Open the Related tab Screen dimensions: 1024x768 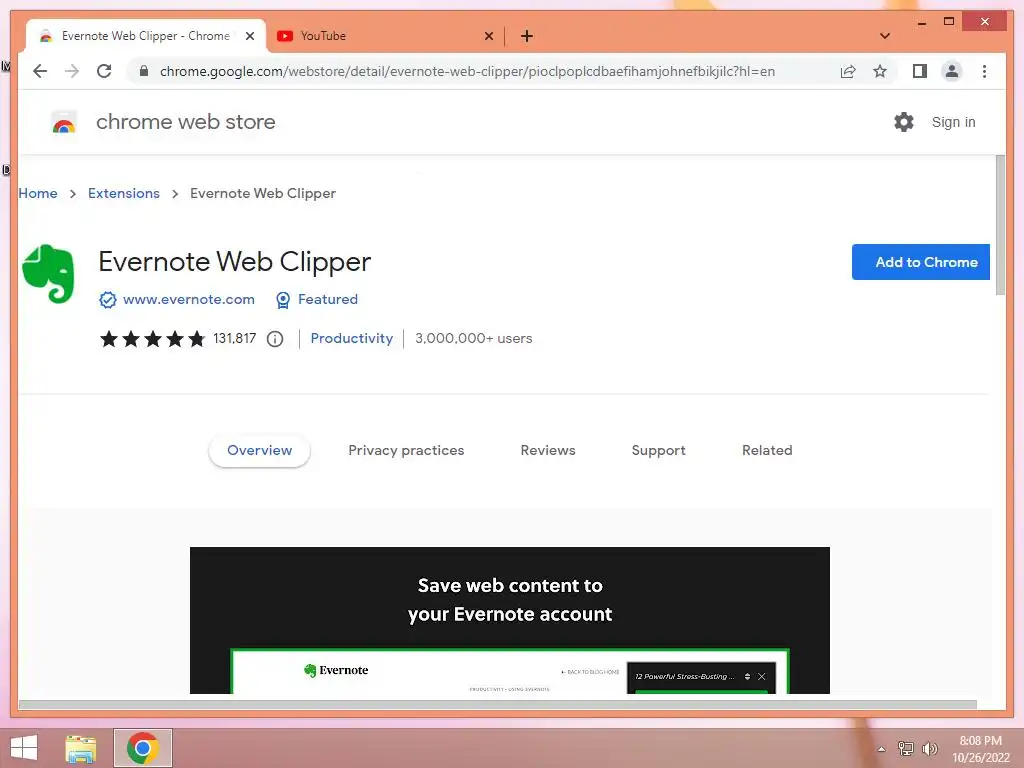click(767, 451)
